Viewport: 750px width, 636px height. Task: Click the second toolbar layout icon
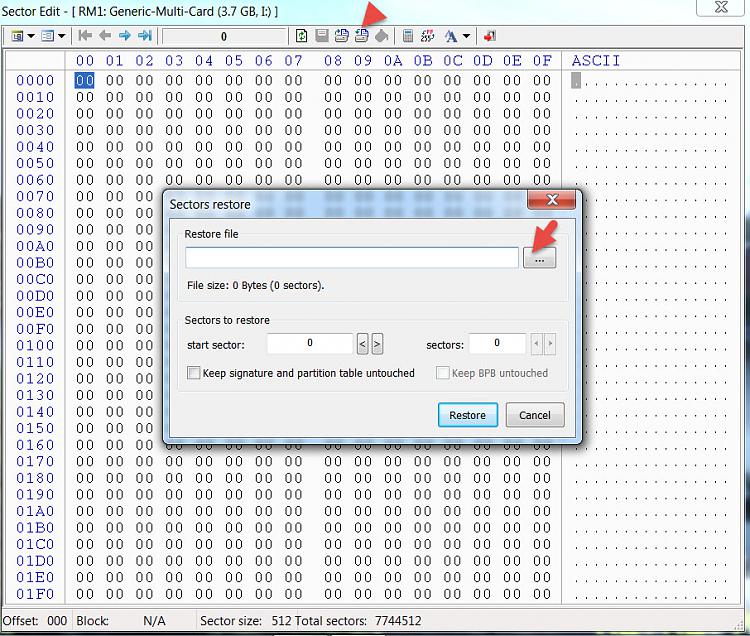point(47,36)
